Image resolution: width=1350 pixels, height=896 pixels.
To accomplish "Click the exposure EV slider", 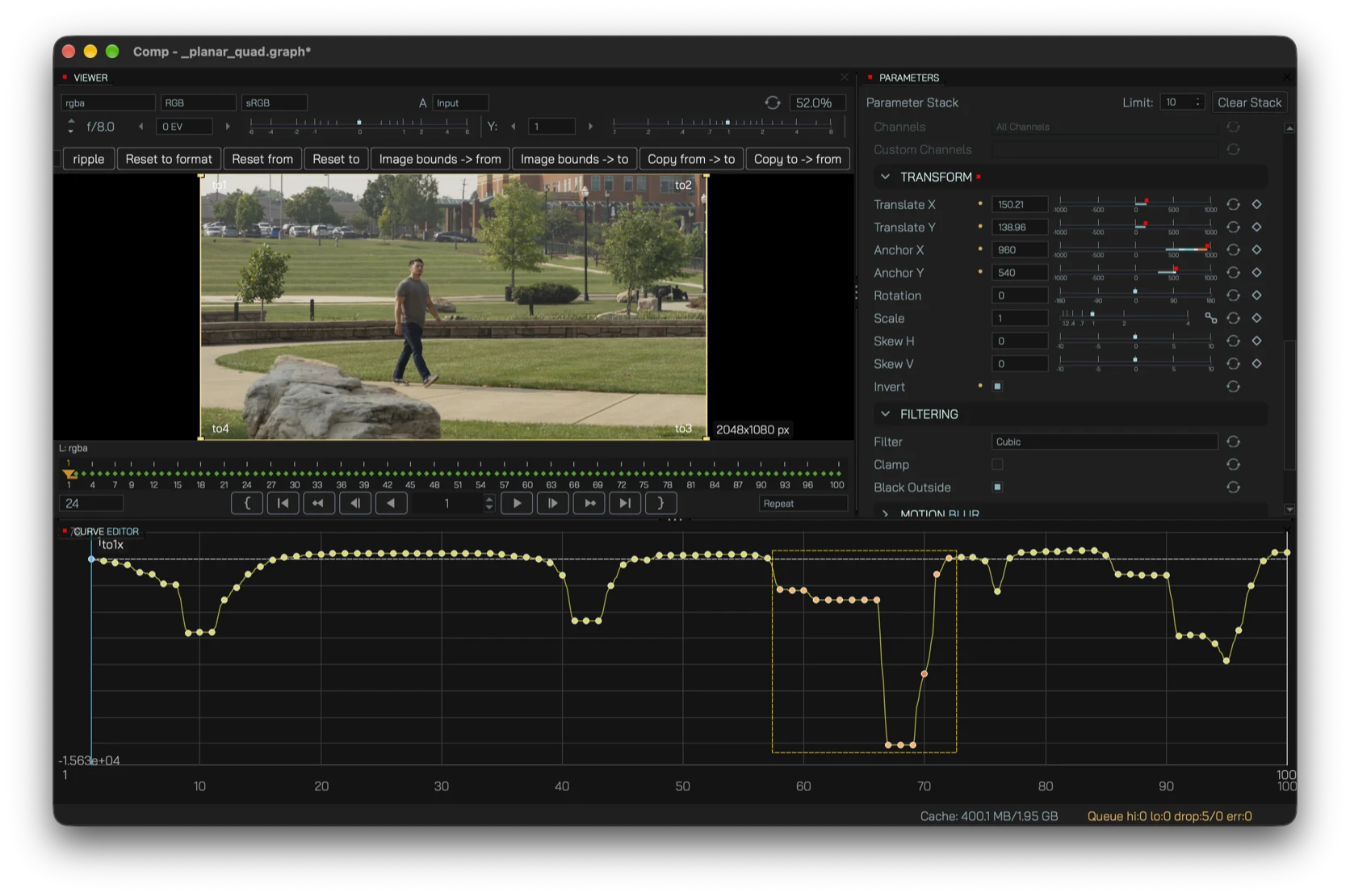I will 359,125.
